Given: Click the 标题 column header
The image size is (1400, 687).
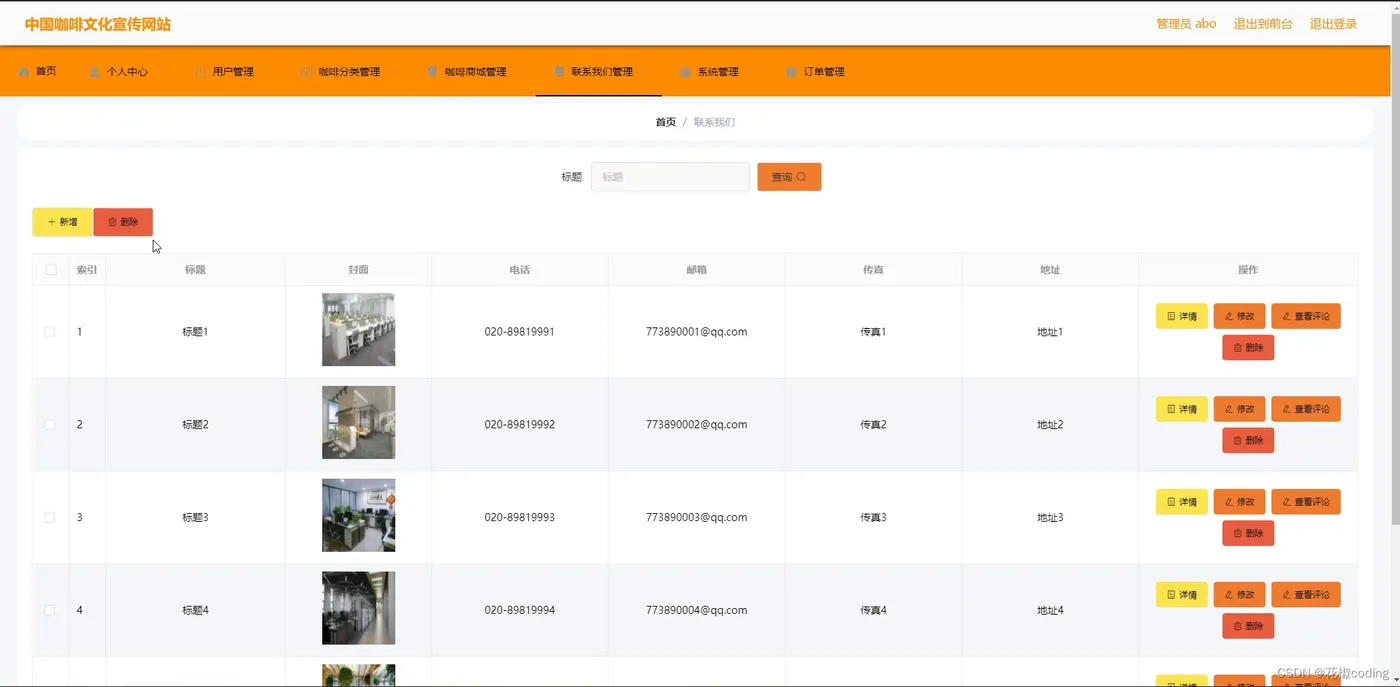Looking at the screenshot, I should (x=195, y=270).
